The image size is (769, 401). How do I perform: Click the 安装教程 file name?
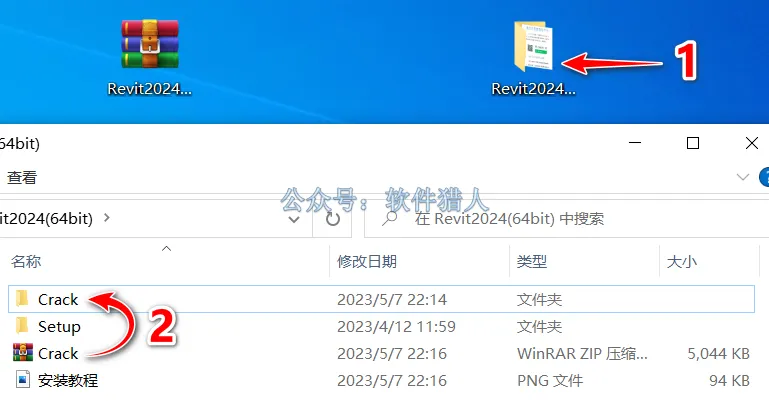pos(68,380)
